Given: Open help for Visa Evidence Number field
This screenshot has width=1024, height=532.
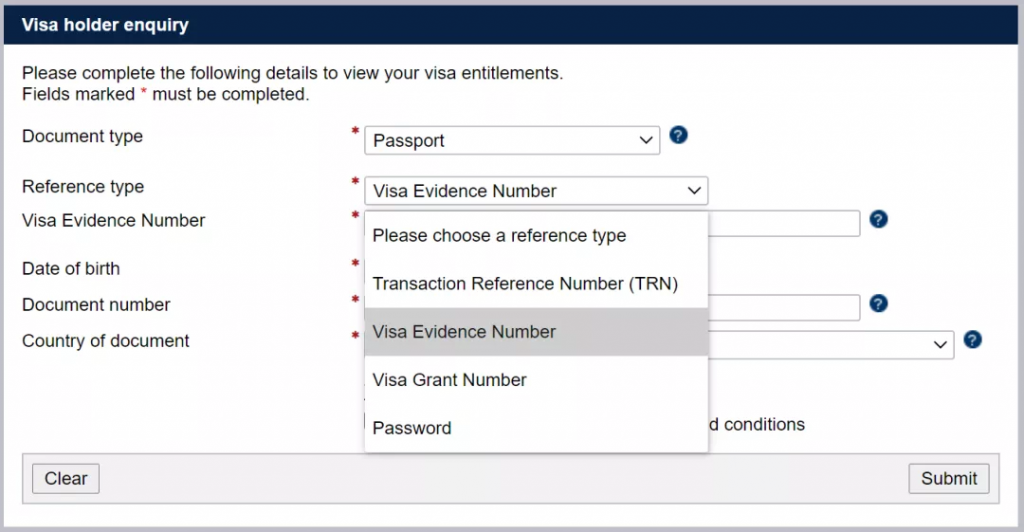Looking at the screenshot, I should point(879,219).
